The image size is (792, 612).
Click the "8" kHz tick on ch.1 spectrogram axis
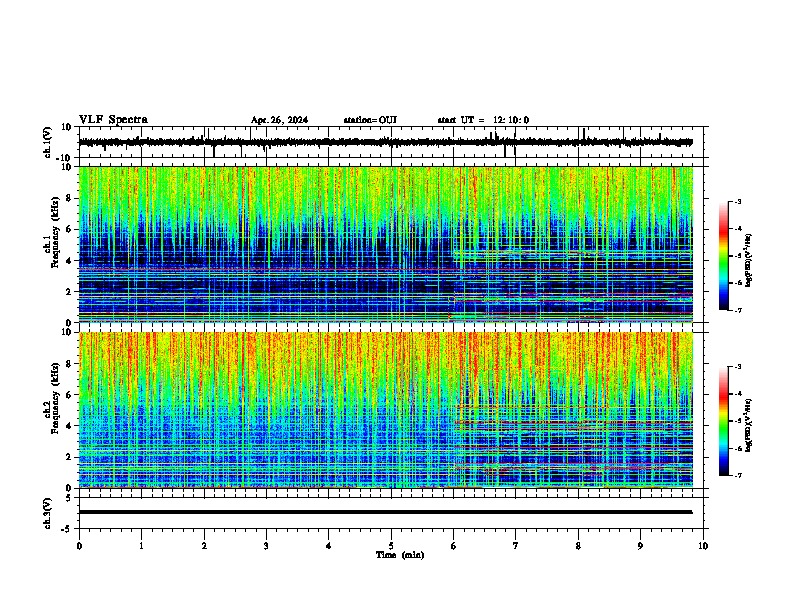pyautogui.click(x=70, y=198)
